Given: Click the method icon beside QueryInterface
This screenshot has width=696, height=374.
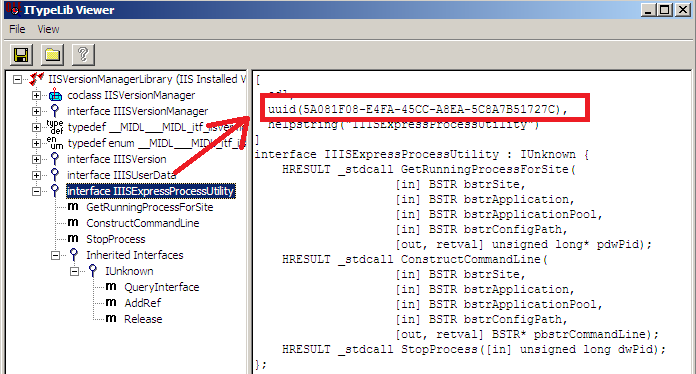Looking at the screenshot, I should (x=111, y=287).
